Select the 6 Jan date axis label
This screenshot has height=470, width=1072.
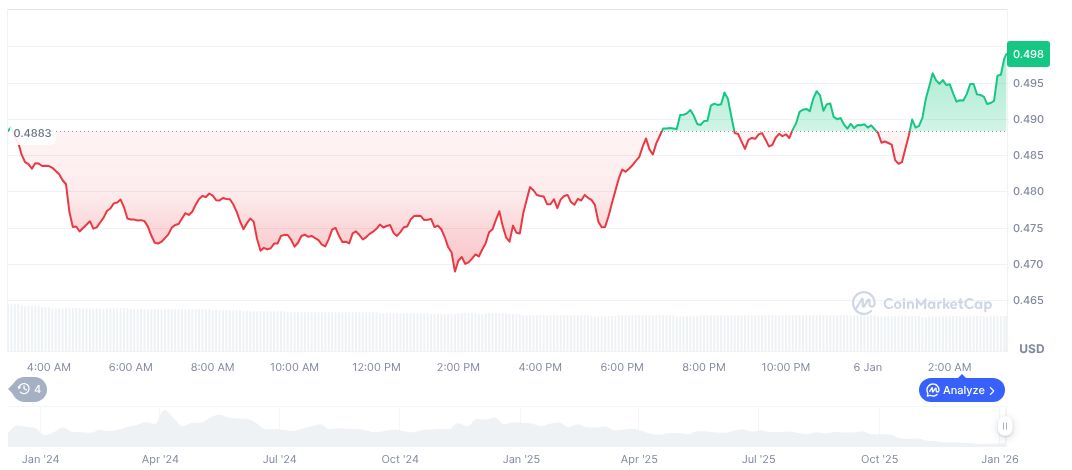point(868,368)
